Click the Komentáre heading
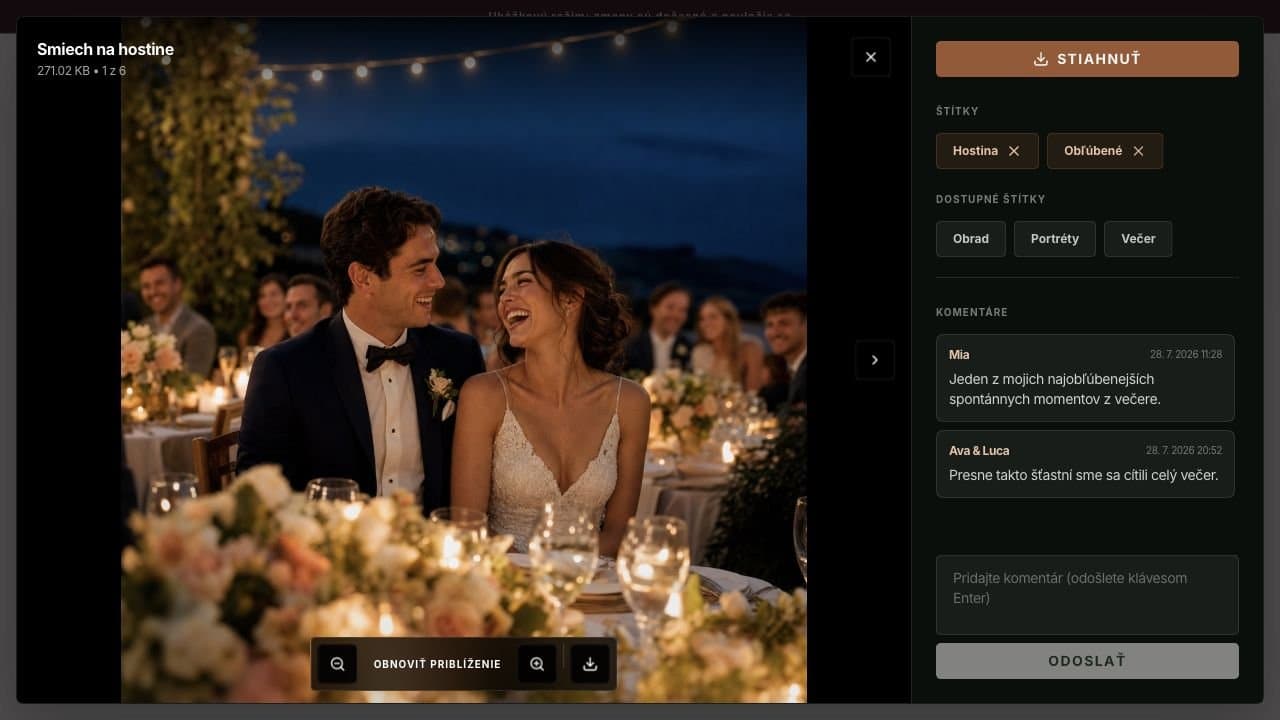Screen dimensions: 1280x720 pyautogui.click(x=972, y=312)
